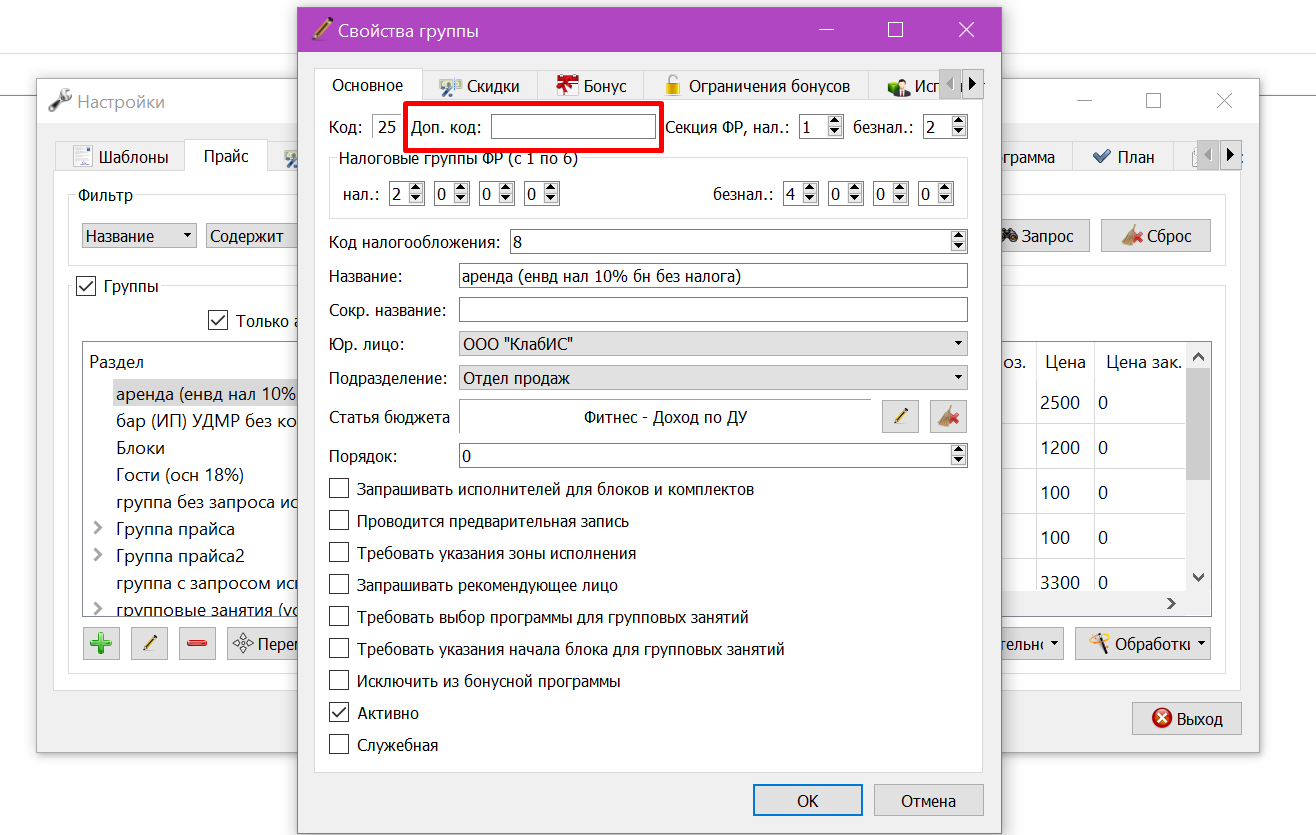The image size is (1316, 835).
Task: Adjust Секция ФР нал. spinner
Action: [x=820, y=126]
